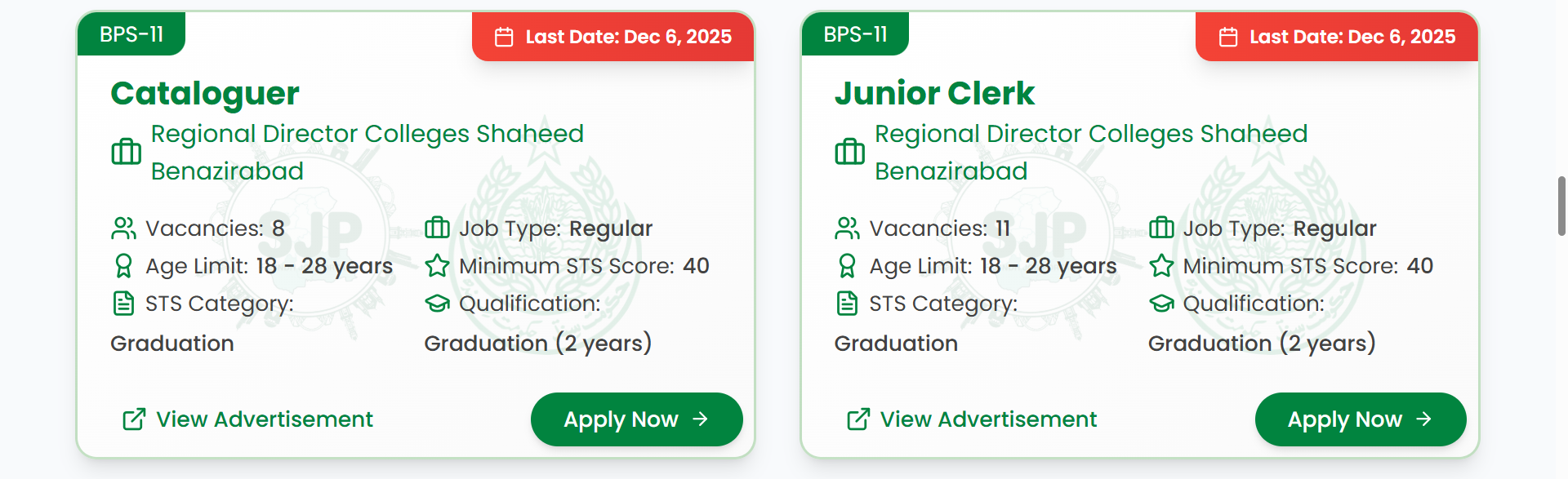The height and width of the screenshot is (479, 1568).
Task: Click the calendar icon on Cataloguer's Last Date badge
Action: 504,36
